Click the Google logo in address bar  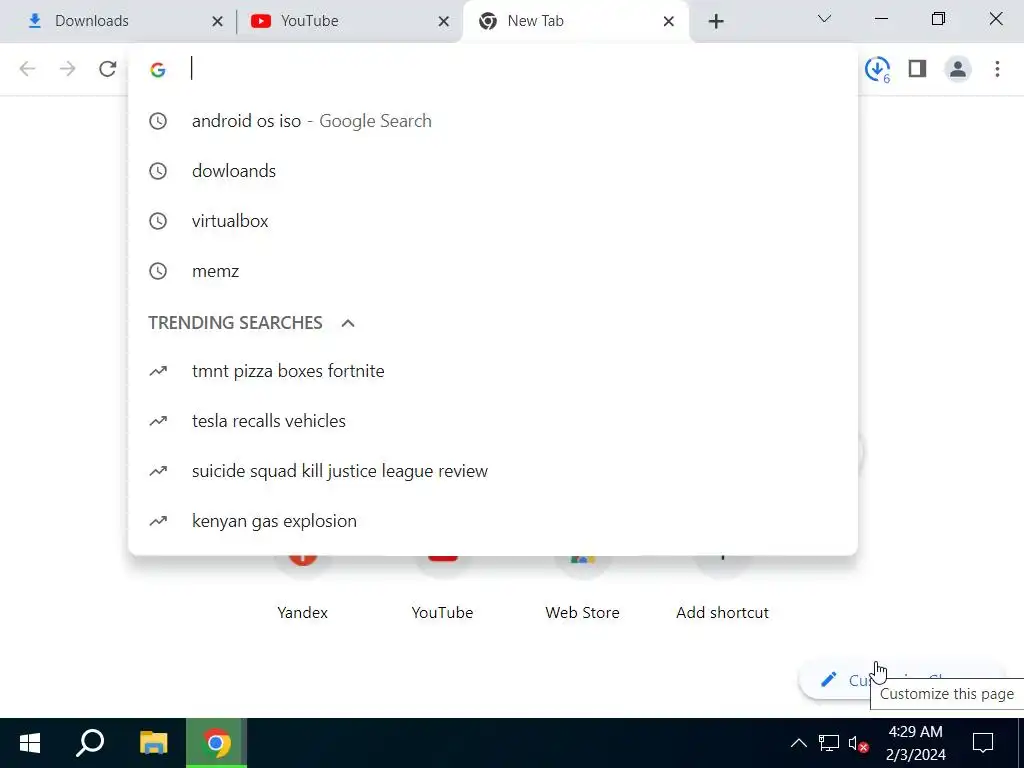pos(157,69)
